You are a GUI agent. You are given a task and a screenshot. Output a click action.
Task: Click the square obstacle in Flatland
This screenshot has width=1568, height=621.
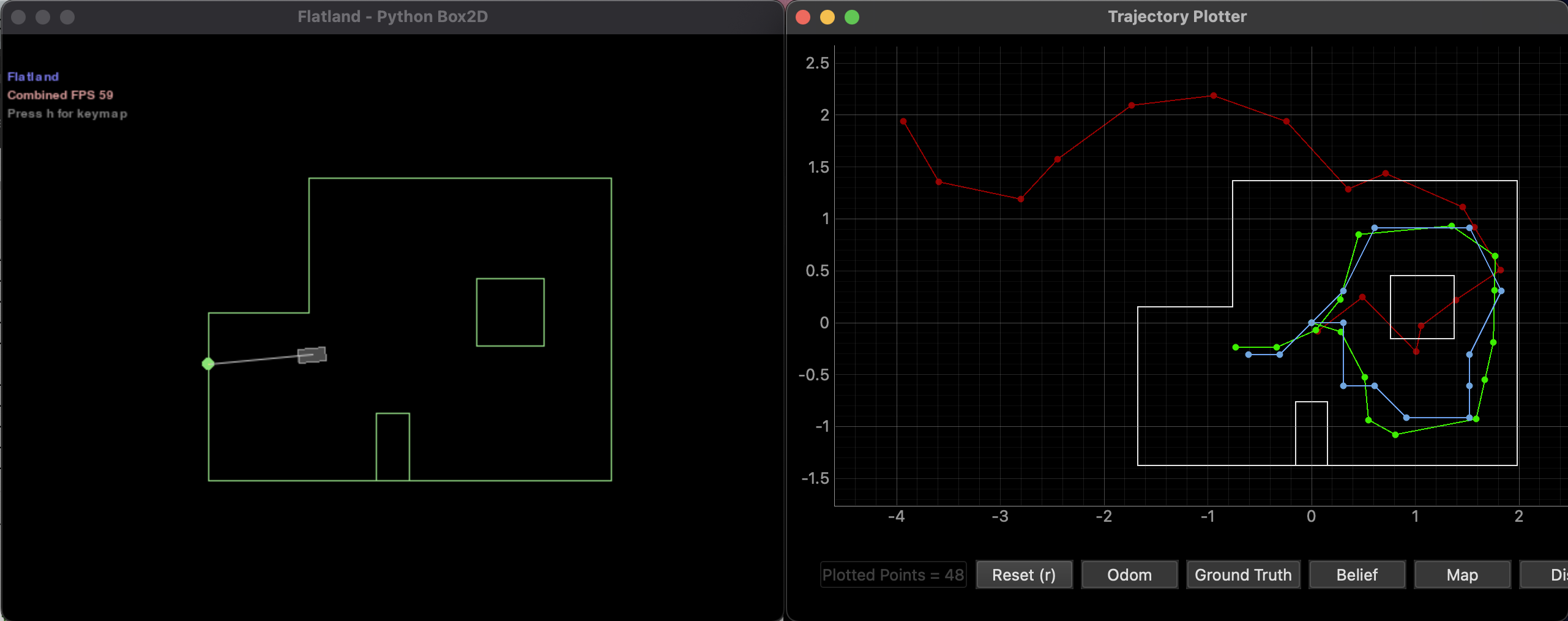(510, 312)
